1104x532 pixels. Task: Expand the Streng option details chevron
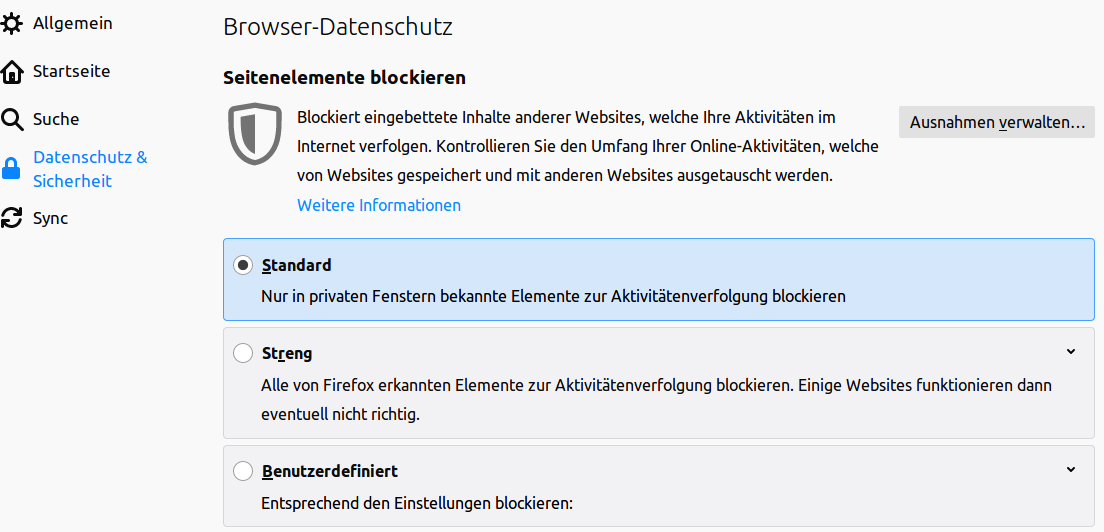click(1071, 352)
